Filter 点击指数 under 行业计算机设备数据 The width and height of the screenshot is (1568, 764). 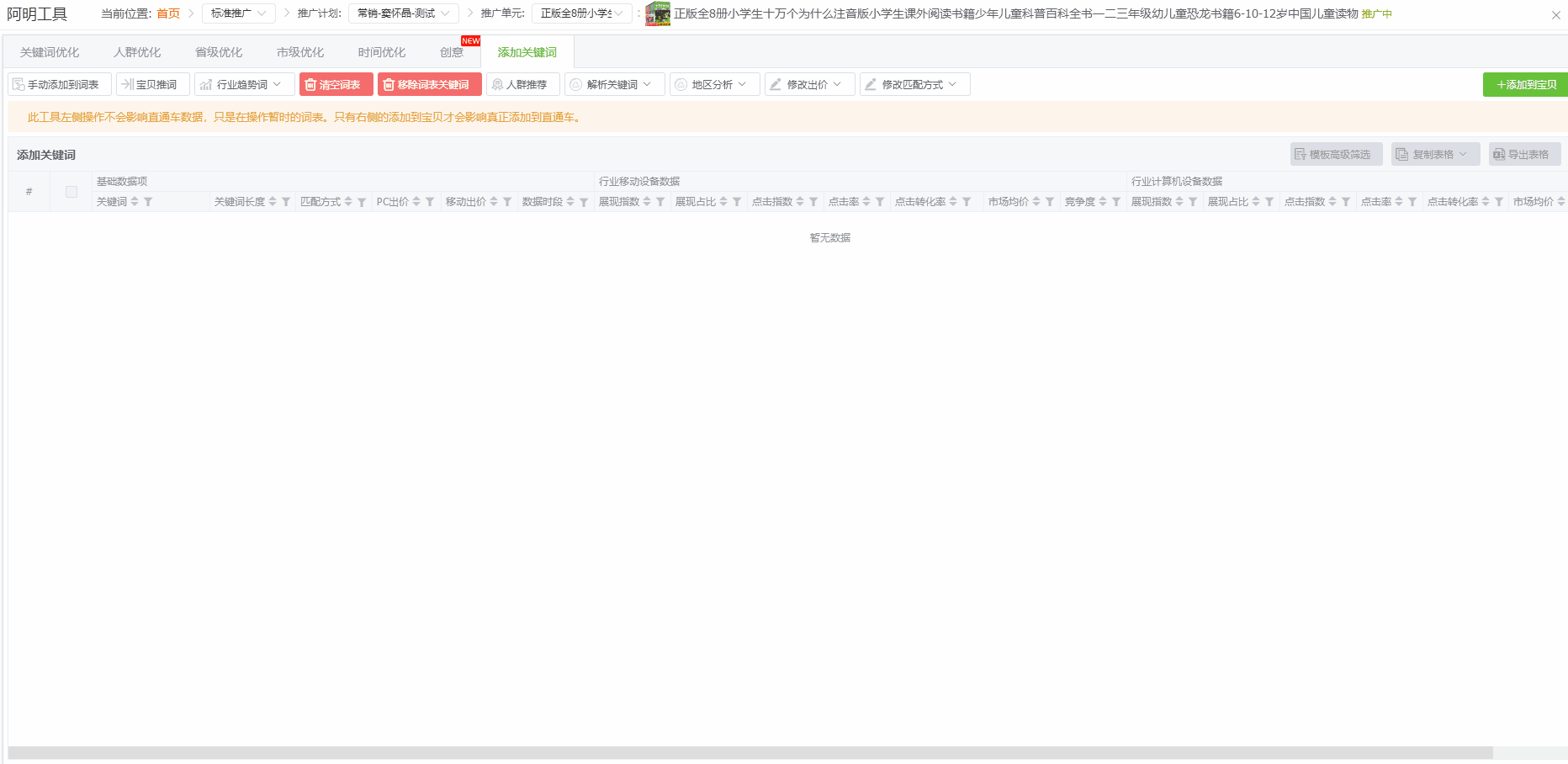point(1346,202)
